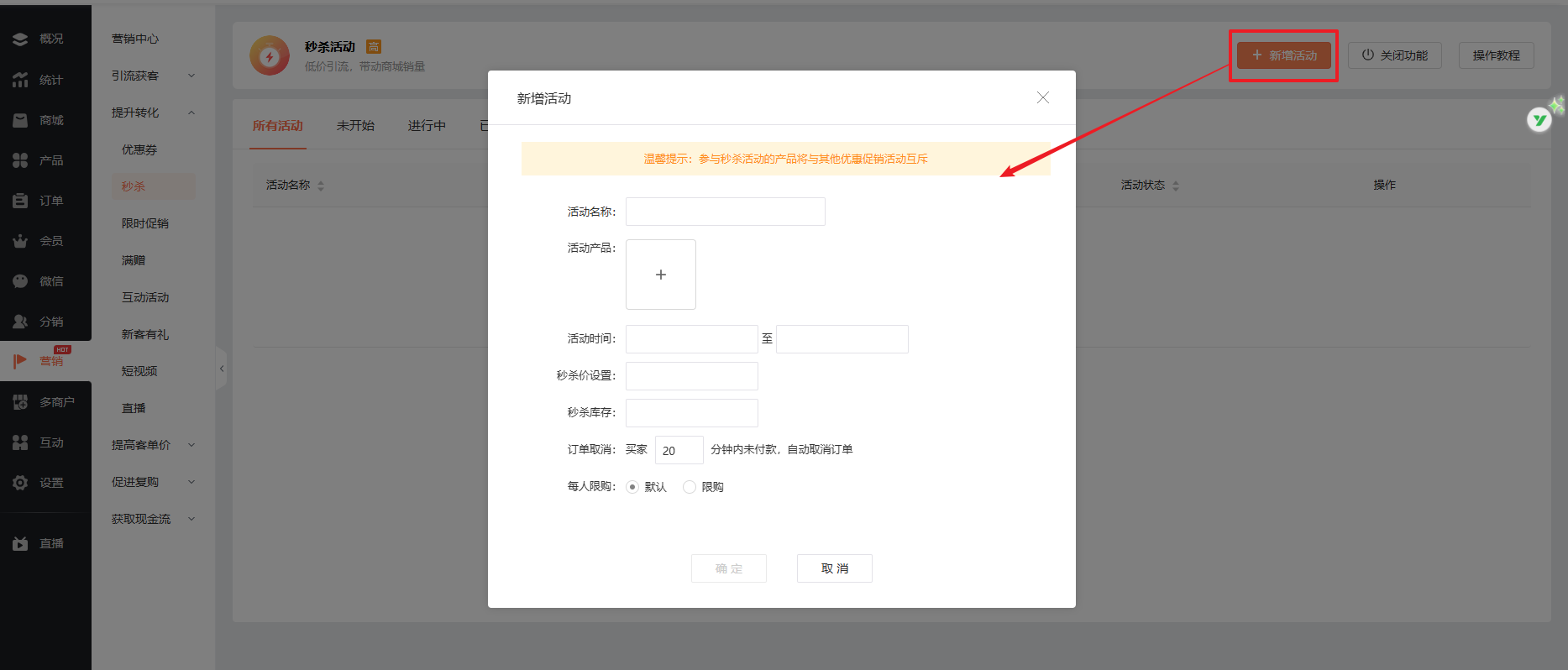This screenshot has height=670, width=1568.
Task: Click the 活动时间 start time field
Action: (692, 339)
